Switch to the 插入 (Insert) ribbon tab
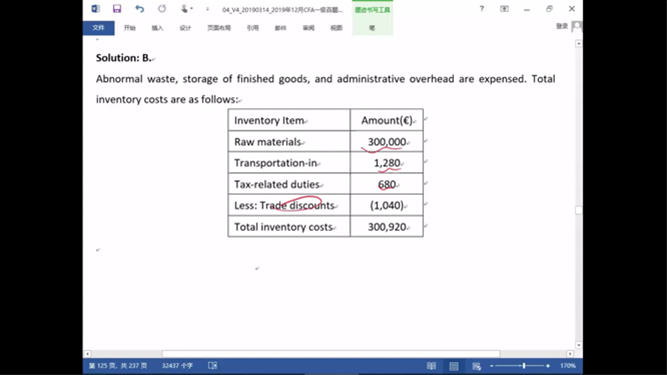 [157, 28]
